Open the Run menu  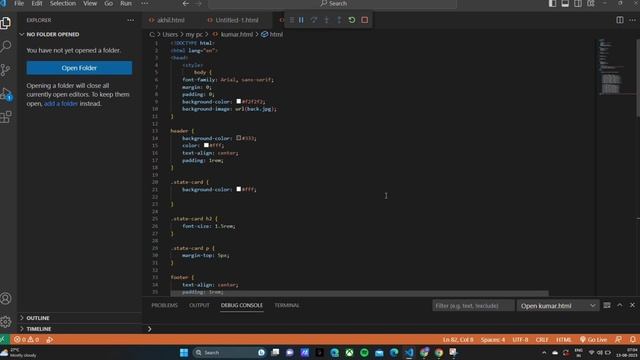(126, 4)
